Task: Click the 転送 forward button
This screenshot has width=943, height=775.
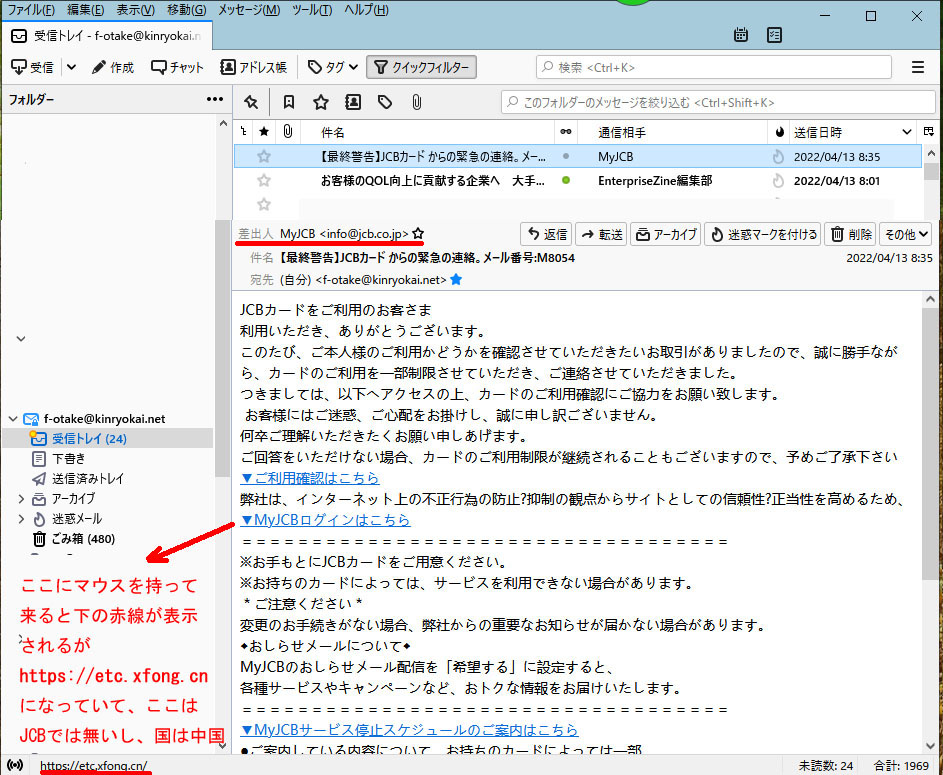Action: coord(601,234)
